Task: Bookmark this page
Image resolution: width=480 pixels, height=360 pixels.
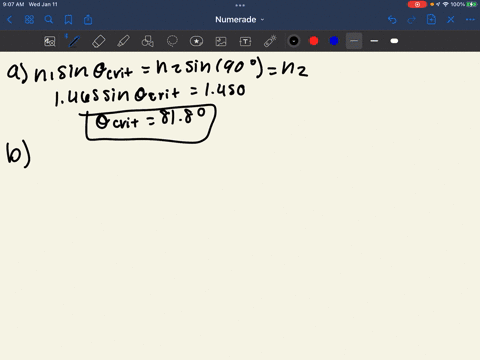Action: [68, 20]
